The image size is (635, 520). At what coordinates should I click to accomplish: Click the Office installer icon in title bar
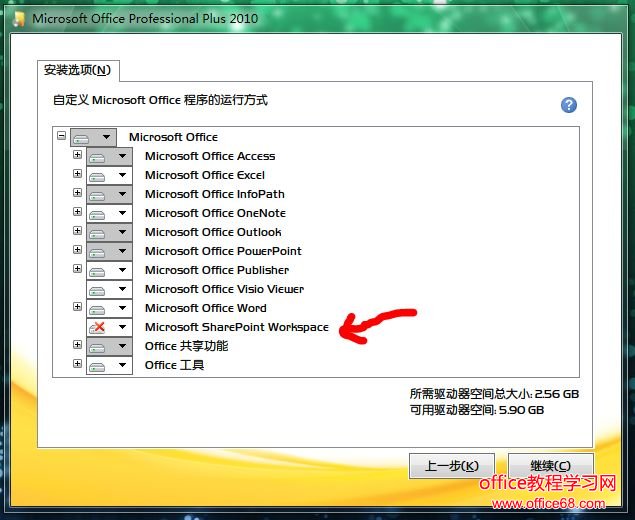click(19, 19)
